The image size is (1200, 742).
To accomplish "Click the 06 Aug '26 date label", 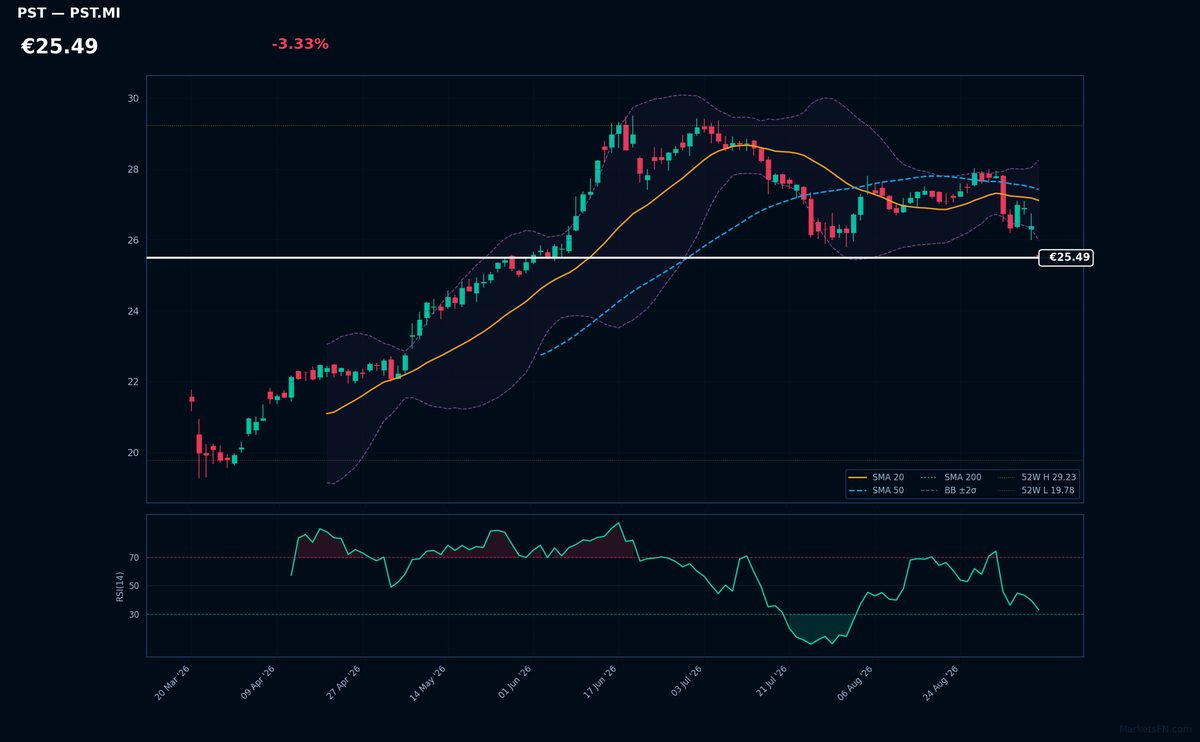I will pos(855,683).
